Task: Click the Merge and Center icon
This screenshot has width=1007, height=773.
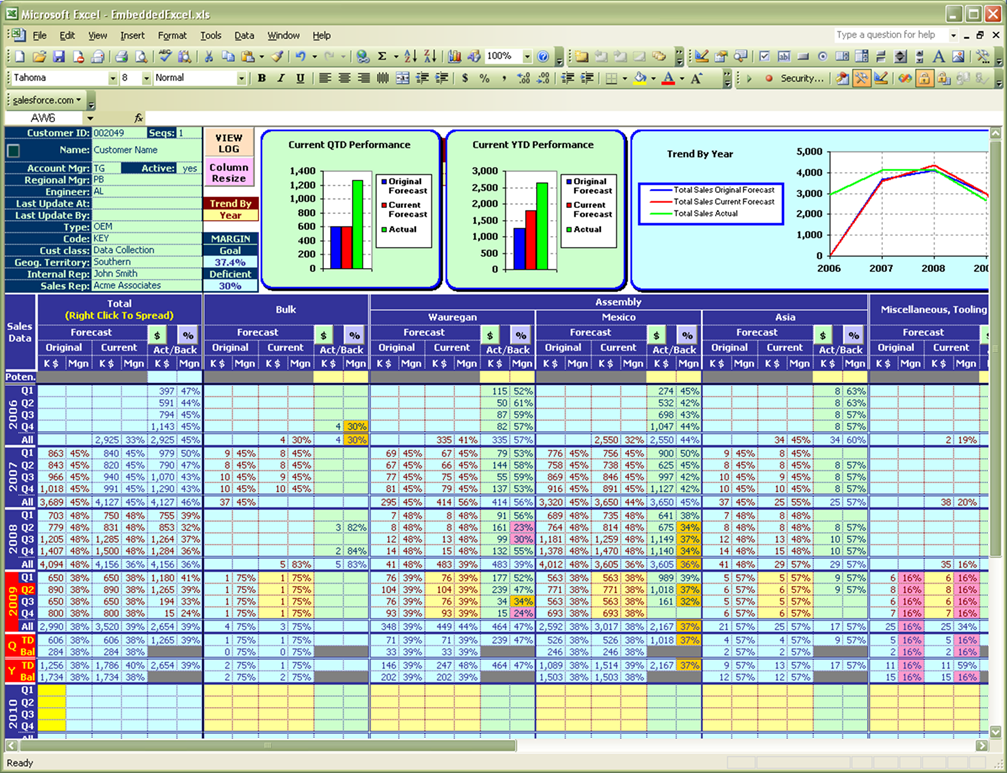Action: point(403,78)
